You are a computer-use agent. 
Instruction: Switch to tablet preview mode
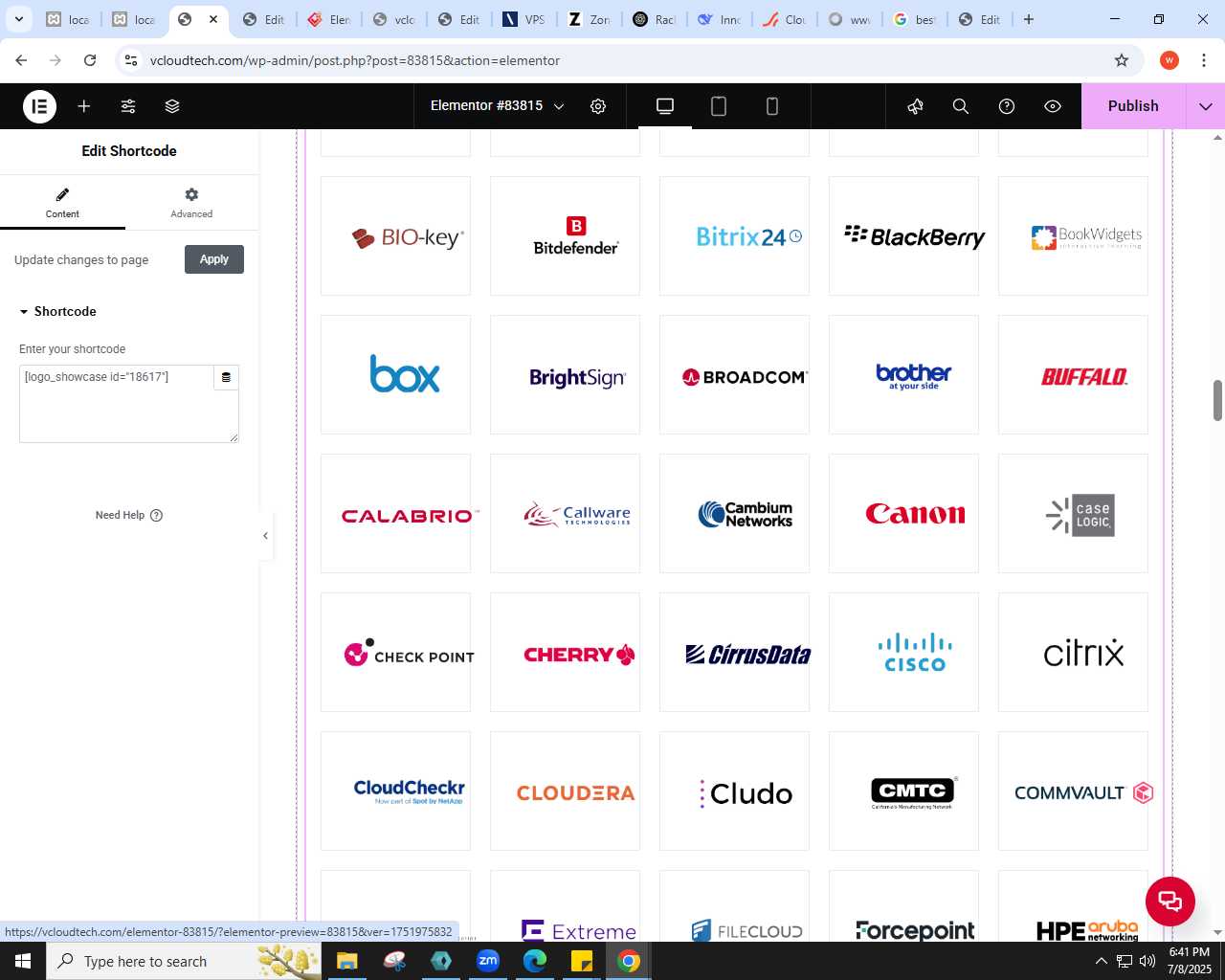coord(719,106)
